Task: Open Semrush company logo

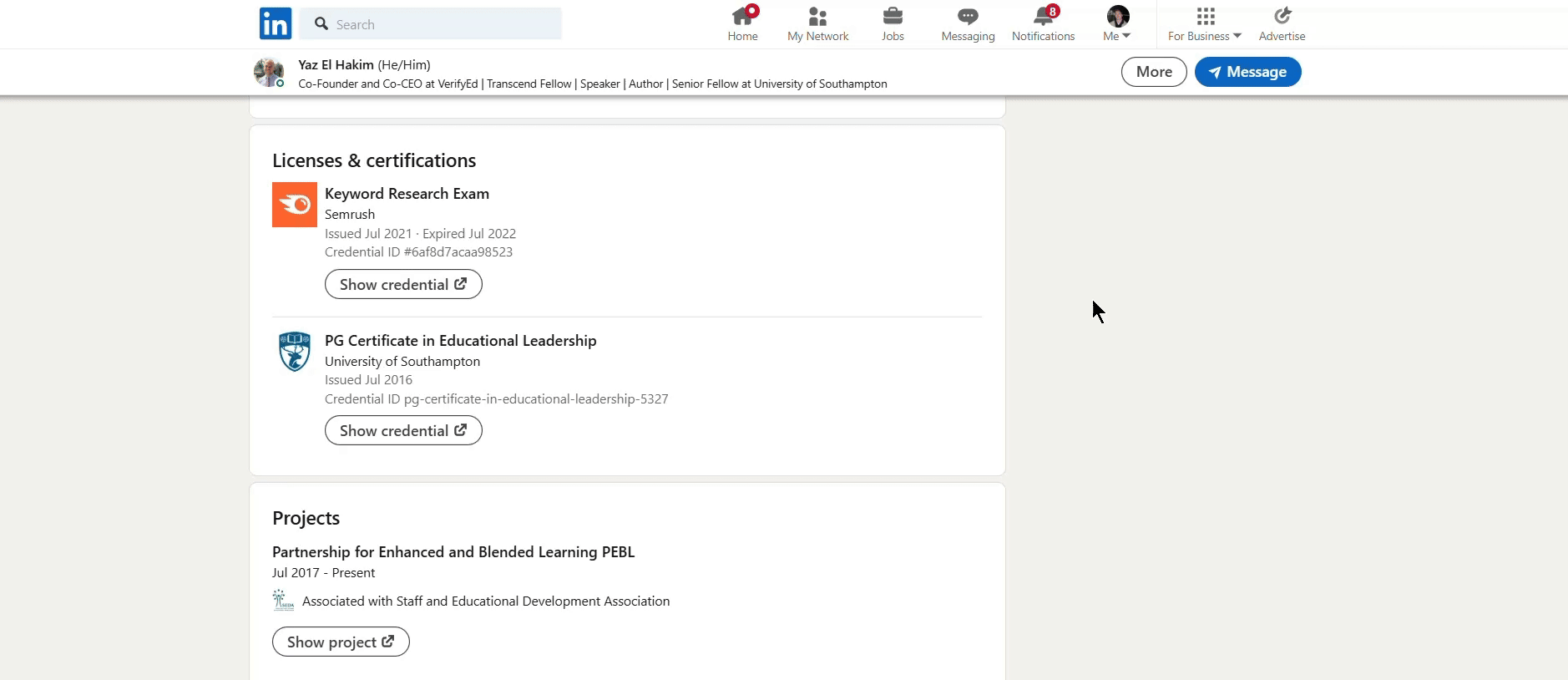Action: point(295,205)
